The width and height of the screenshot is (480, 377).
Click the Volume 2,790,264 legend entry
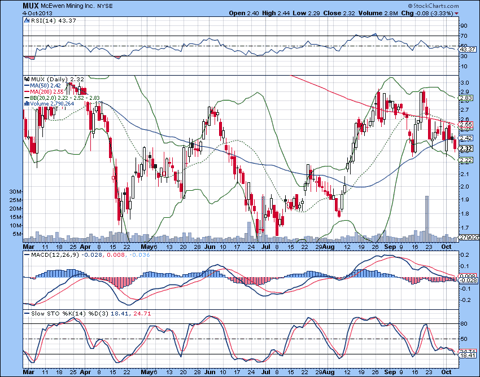[49, 104]
